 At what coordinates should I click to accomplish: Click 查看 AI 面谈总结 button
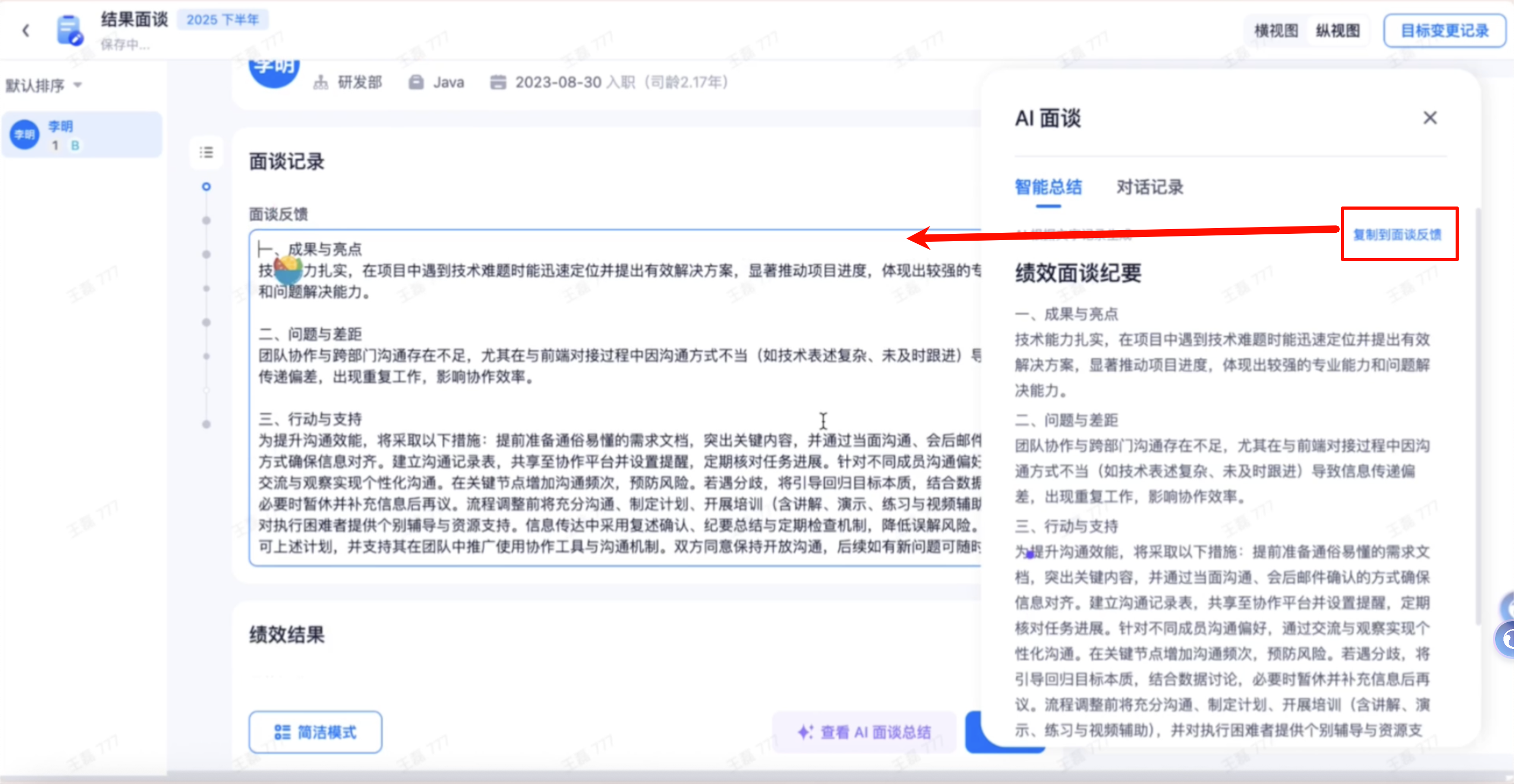click(x=865, y=733)
